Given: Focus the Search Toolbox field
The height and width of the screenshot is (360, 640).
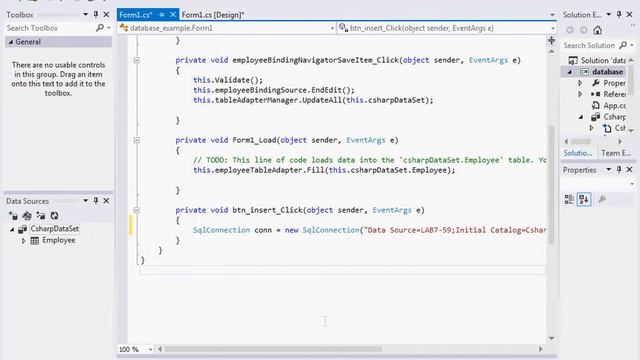Looking at the screenshot, I should click(50, 28).
